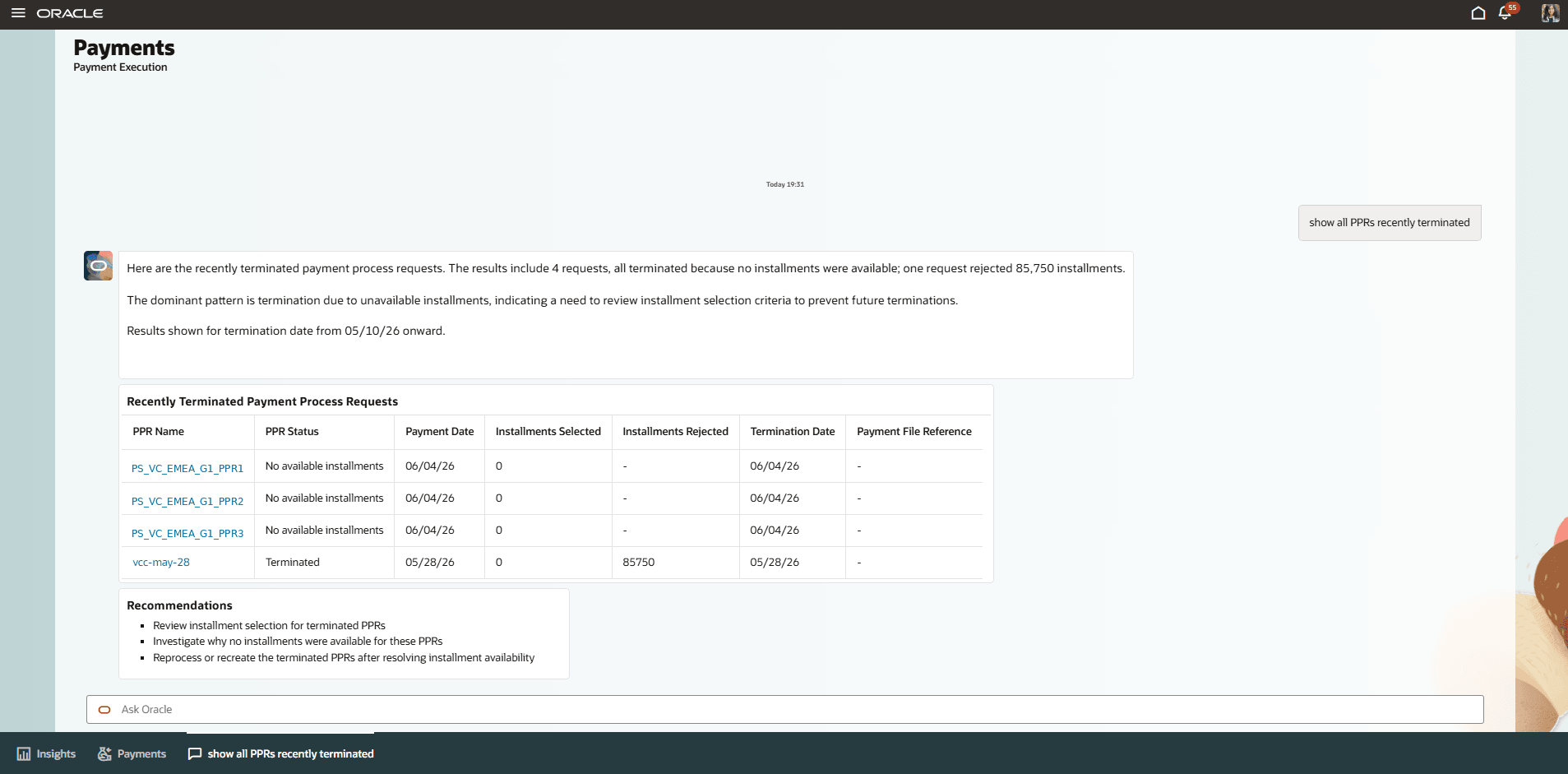The image size is (1568, 774).
Task: Open the PS_VC_EMEA_G1_PPR3 link
Action: [187, 533]
